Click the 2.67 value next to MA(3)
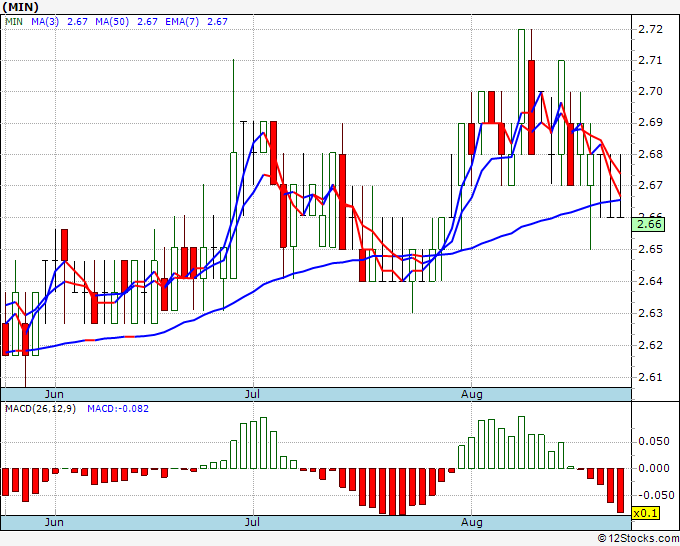680x546 pixels. pyautogui.click(x=77, y=22)
